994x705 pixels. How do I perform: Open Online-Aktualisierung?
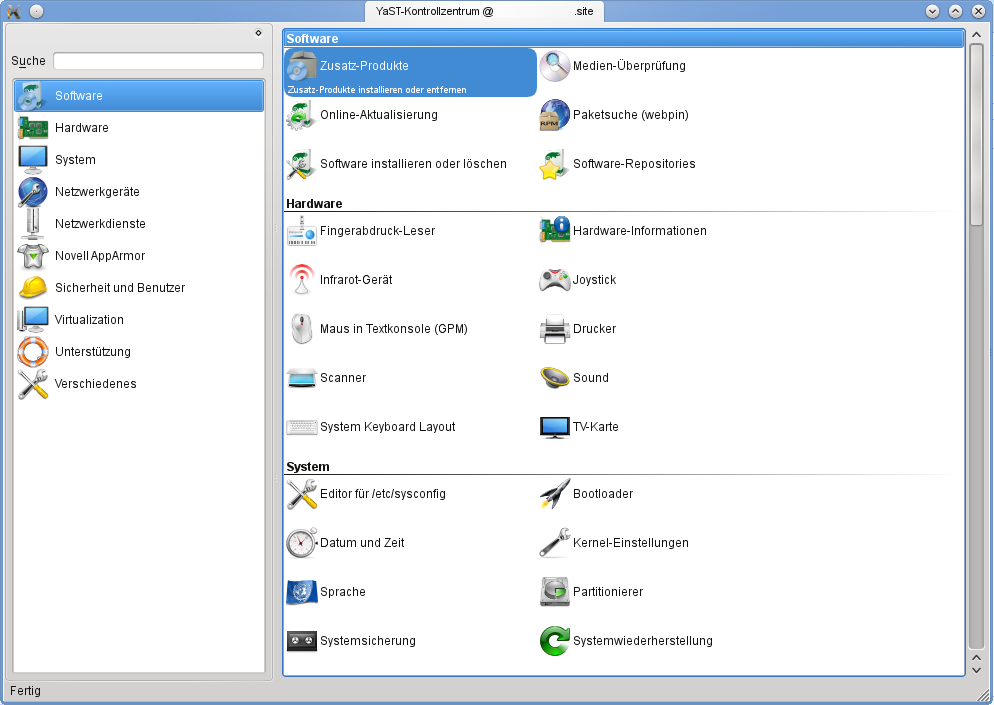(x=362, y=115)
